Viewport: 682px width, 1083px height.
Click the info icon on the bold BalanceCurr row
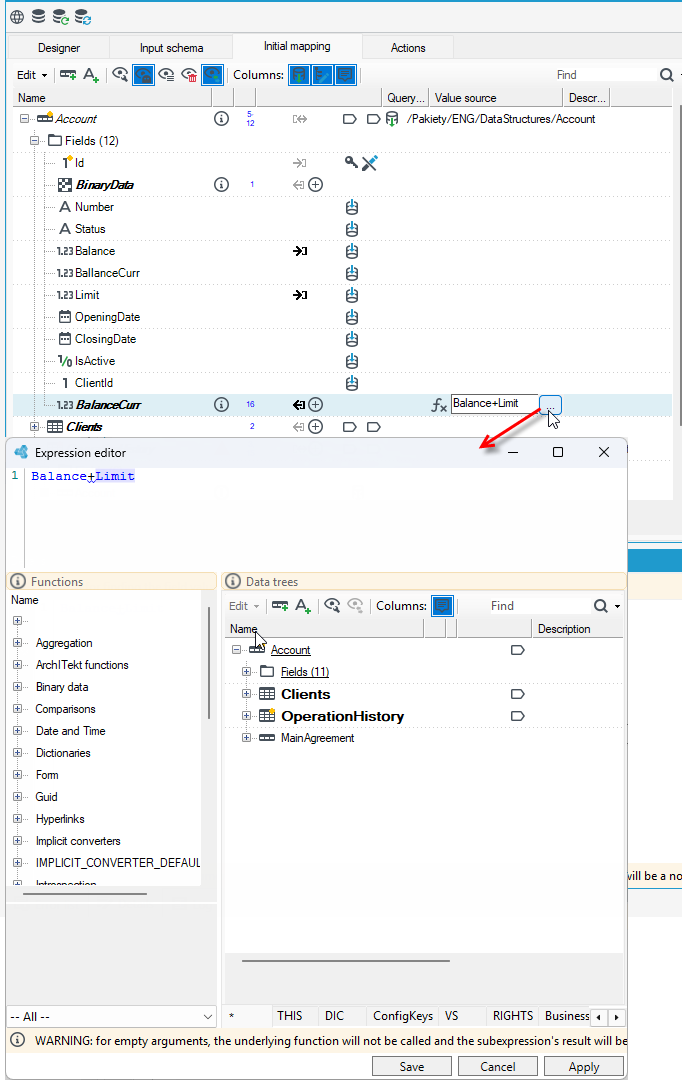pos(221,405)
